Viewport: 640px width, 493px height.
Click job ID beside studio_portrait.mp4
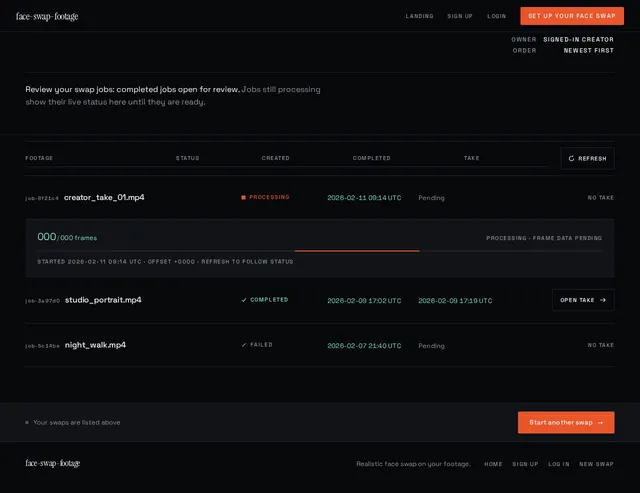point(42,301)
